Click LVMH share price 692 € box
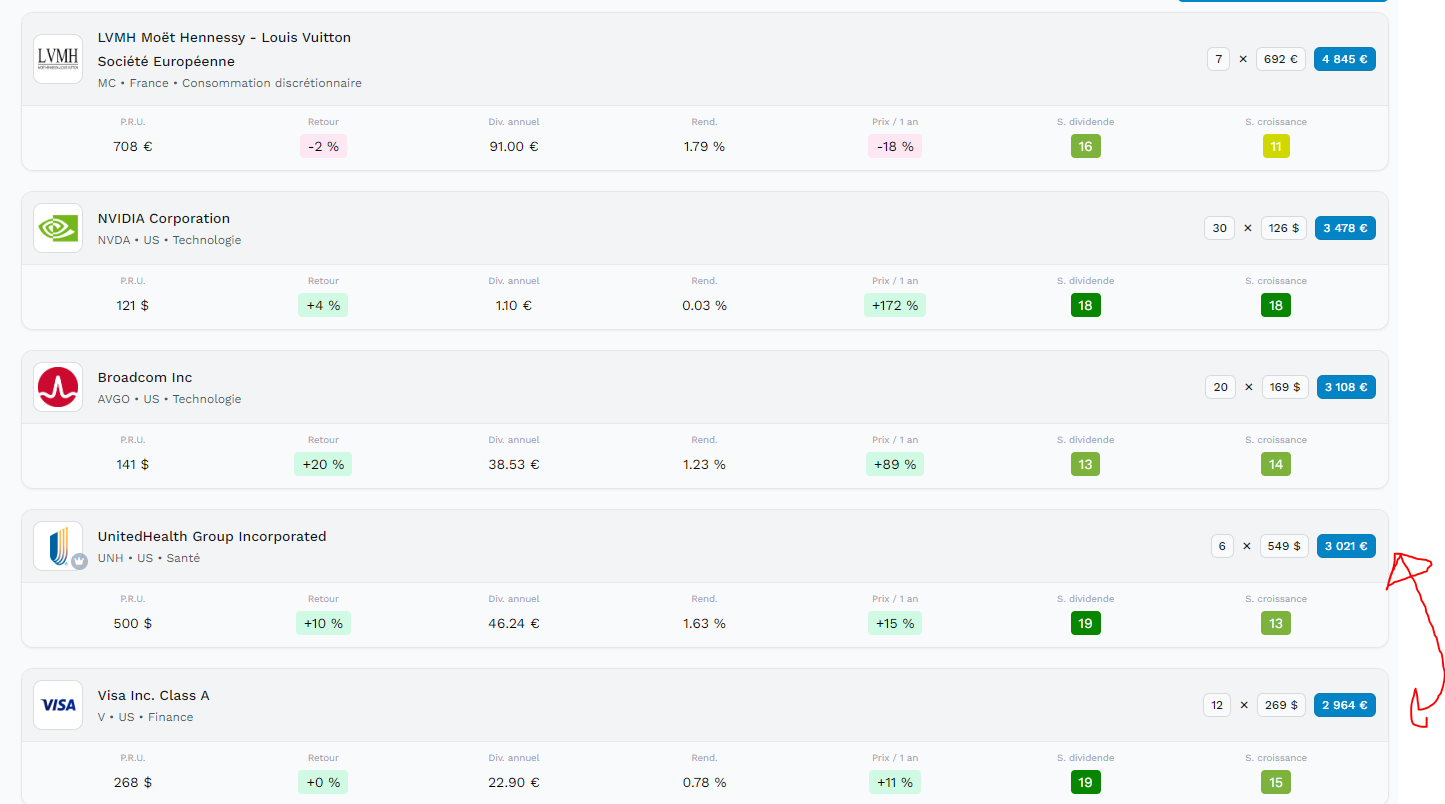The width and height of the screenshot is (1445, 804). (x=1281, y=59)
